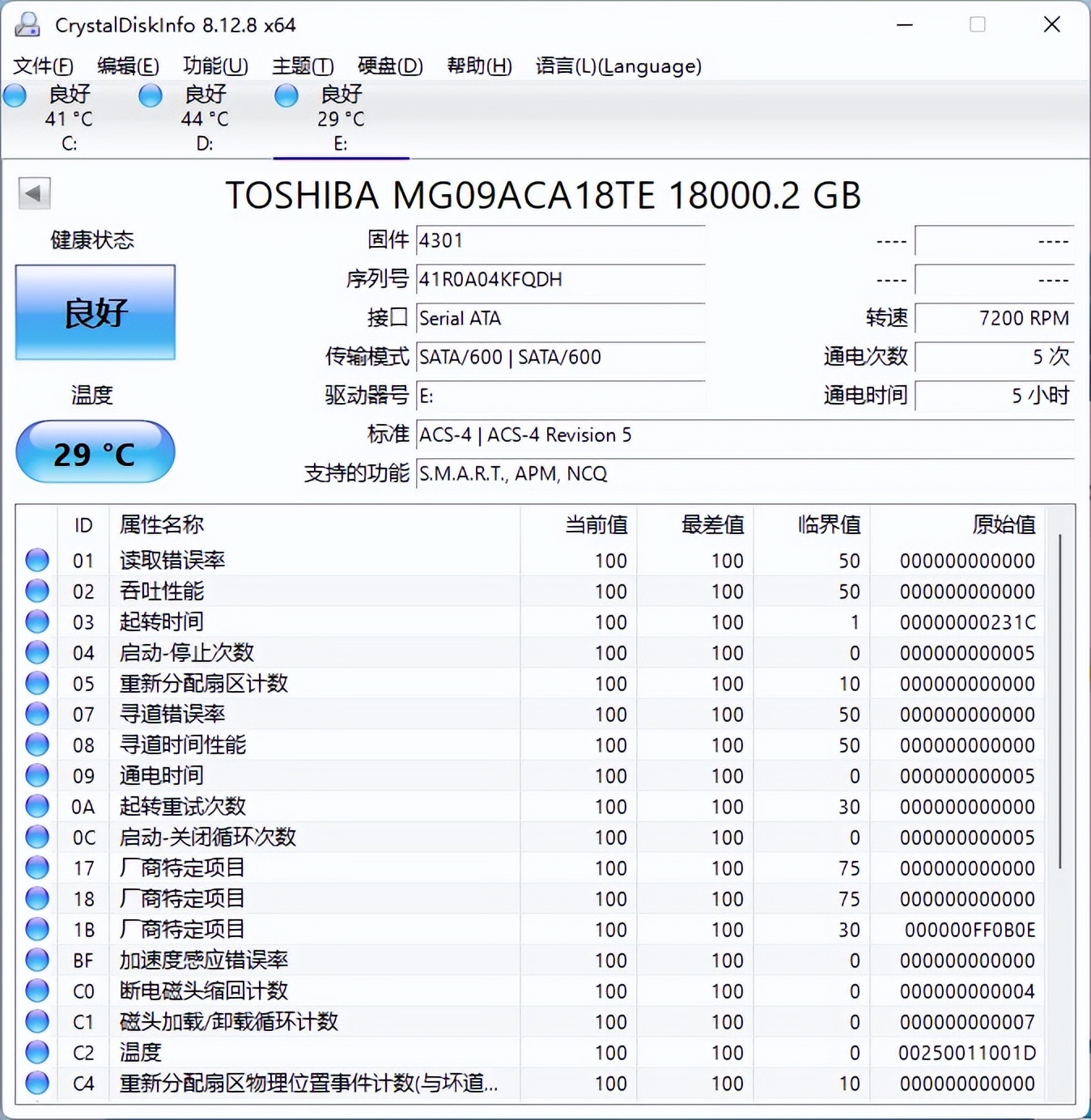Screen dimensions: 1091x1120
Task: Click the drive letter field E:
Action: click(560, 396)
